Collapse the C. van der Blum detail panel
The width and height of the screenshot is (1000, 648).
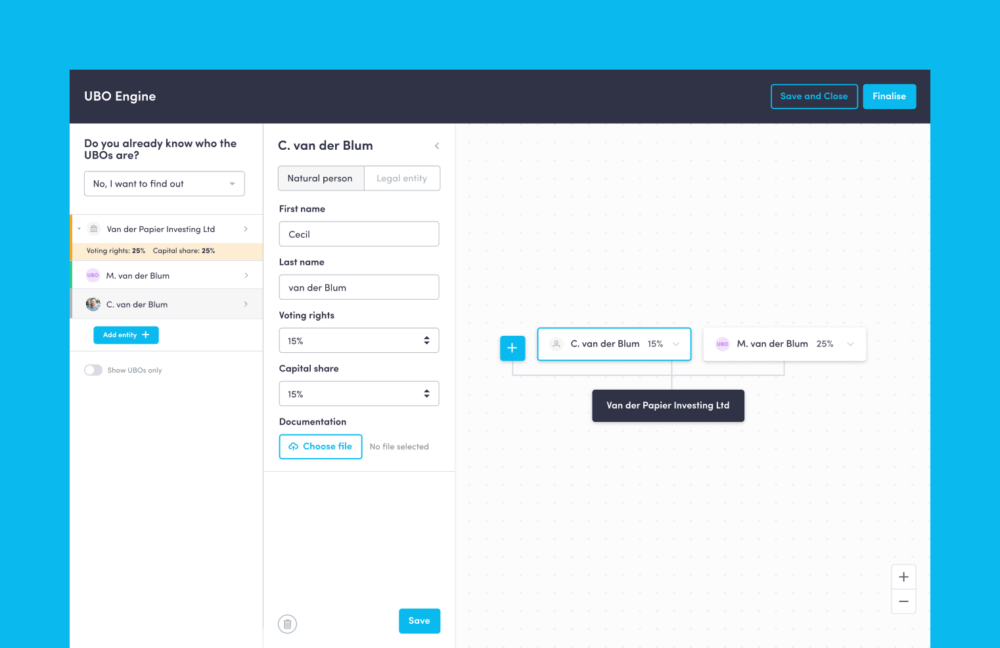click(437, 146)
